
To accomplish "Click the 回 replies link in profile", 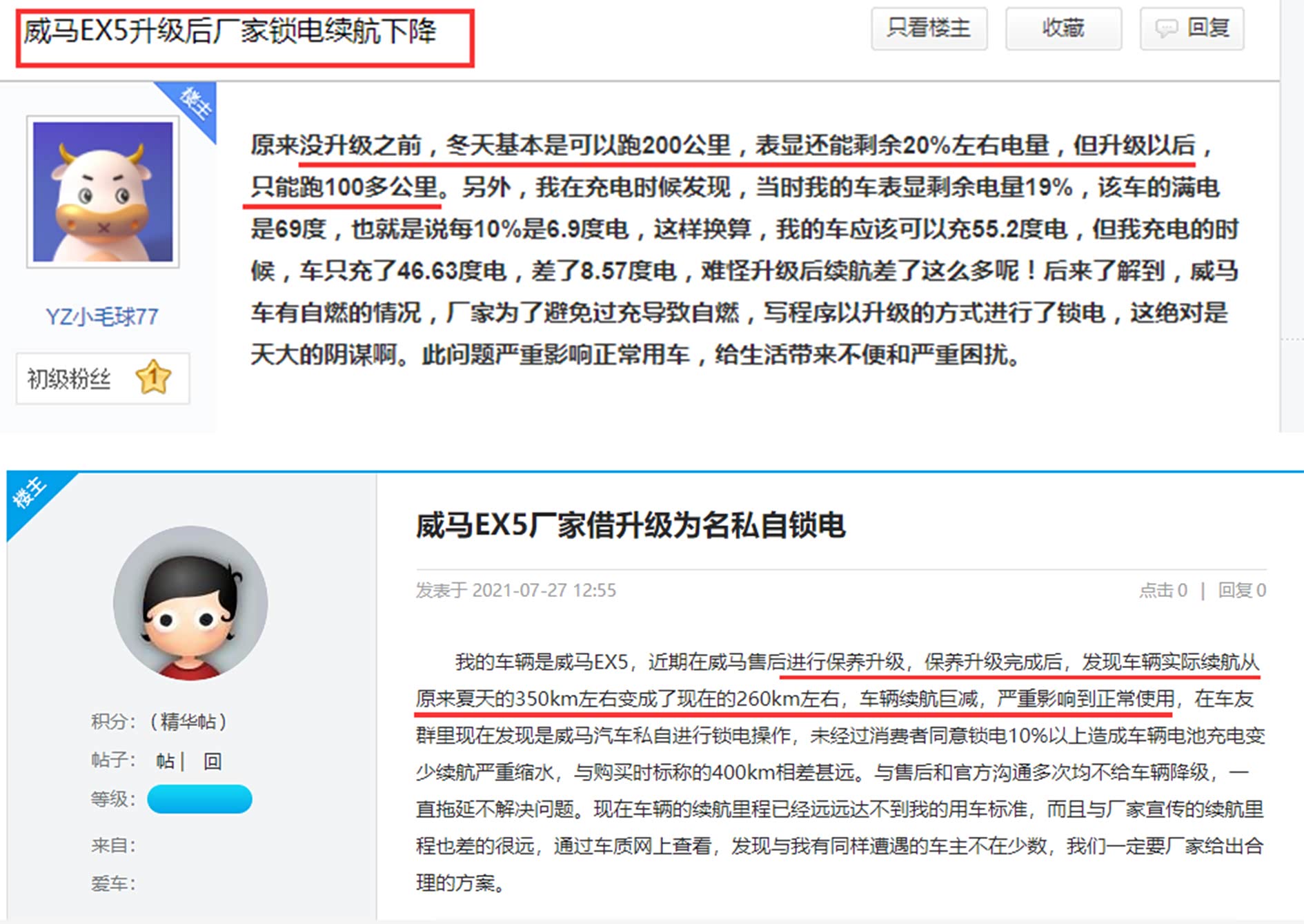I will coord(213,760).
